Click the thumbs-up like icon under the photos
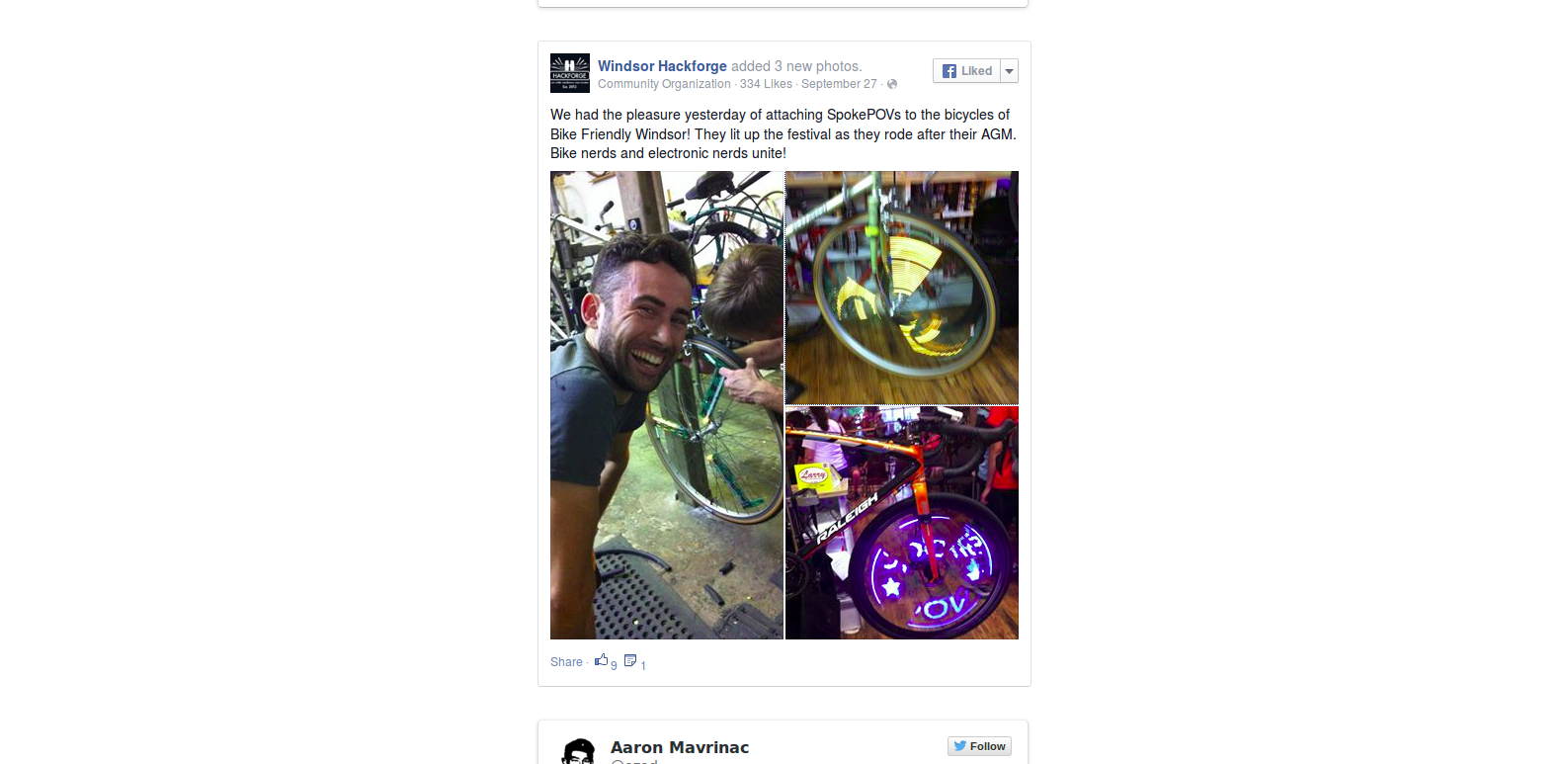This screenshot has height=764, width=1568. [601, 660]
